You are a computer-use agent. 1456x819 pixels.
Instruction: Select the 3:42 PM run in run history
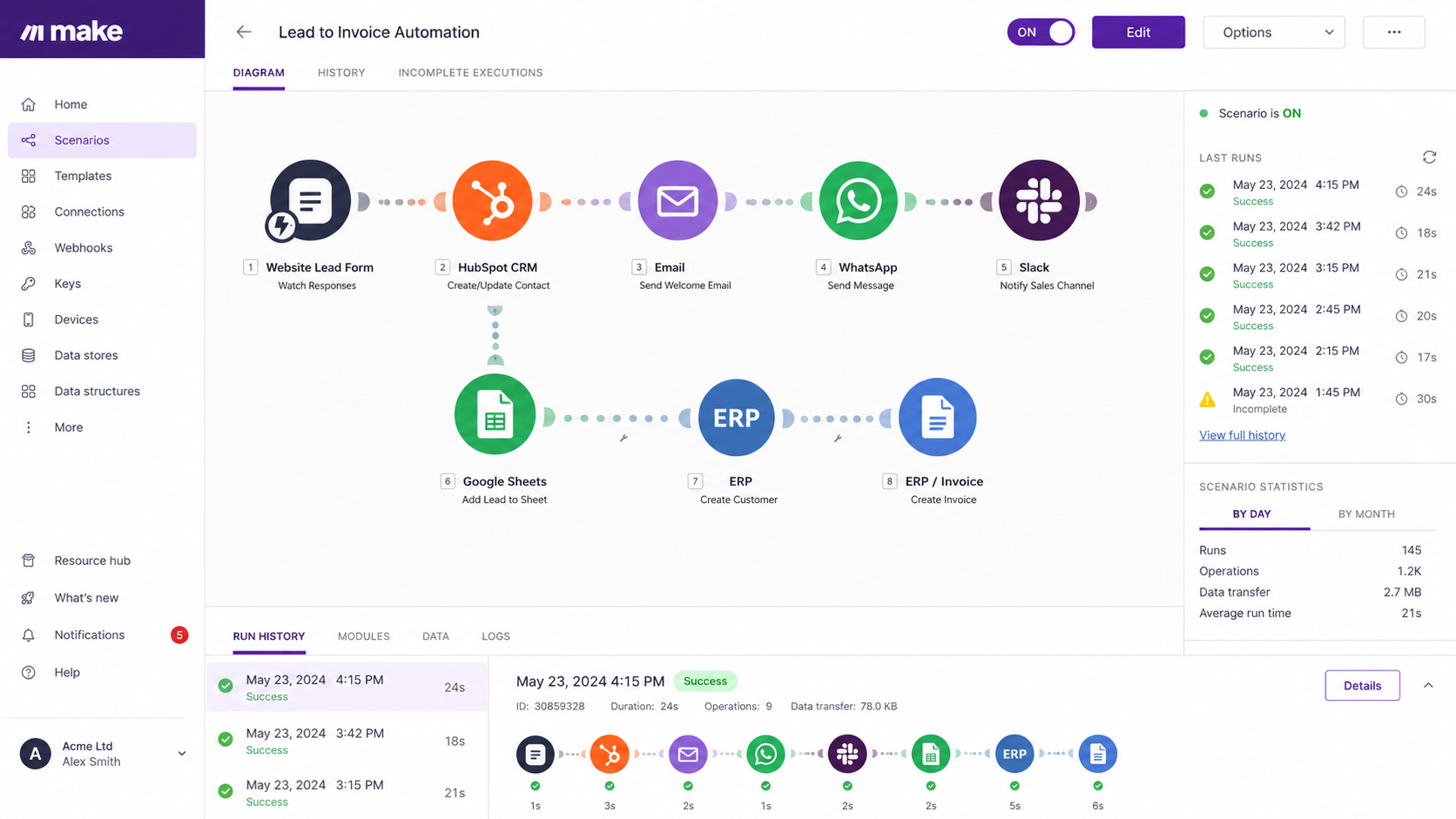point(347,741)
